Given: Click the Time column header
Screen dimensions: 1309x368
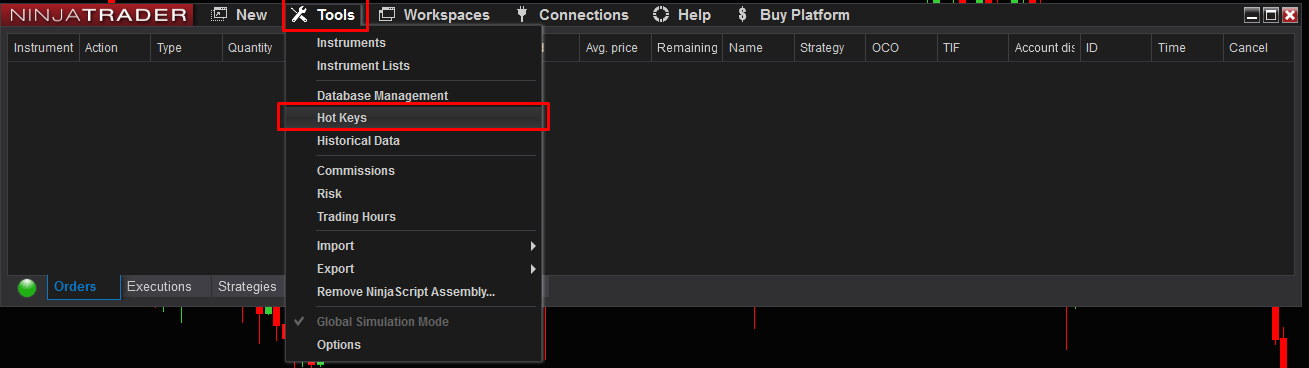Looking at the screenshot, I should point(1187,48).
